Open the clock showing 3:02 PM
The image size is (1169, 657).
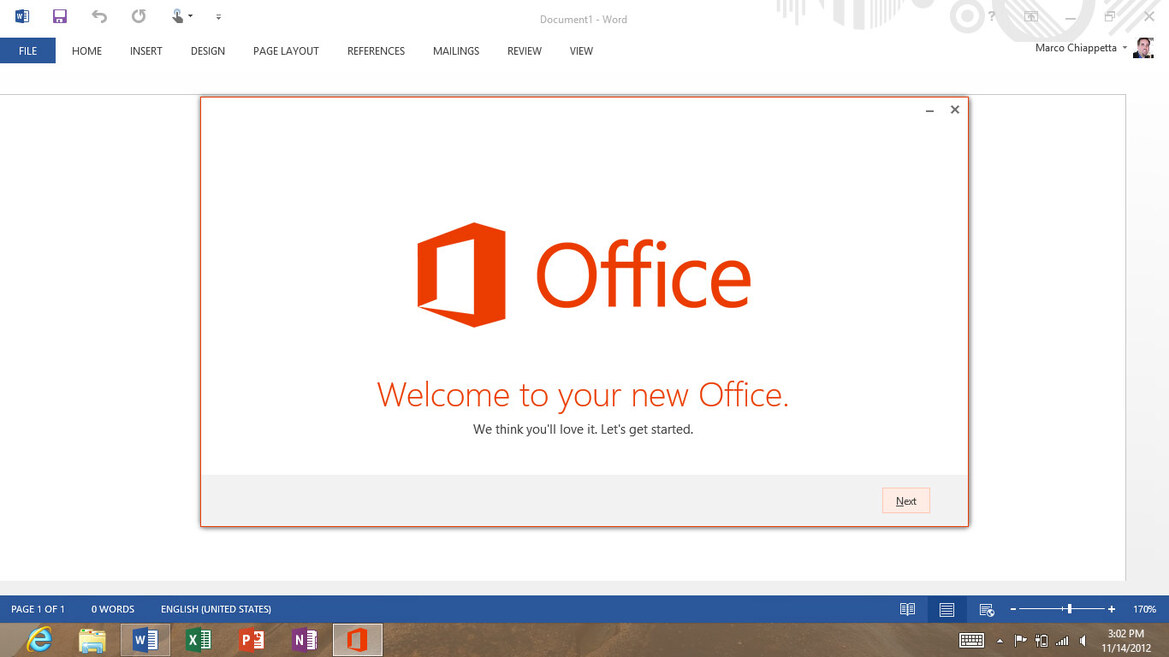1126,641
